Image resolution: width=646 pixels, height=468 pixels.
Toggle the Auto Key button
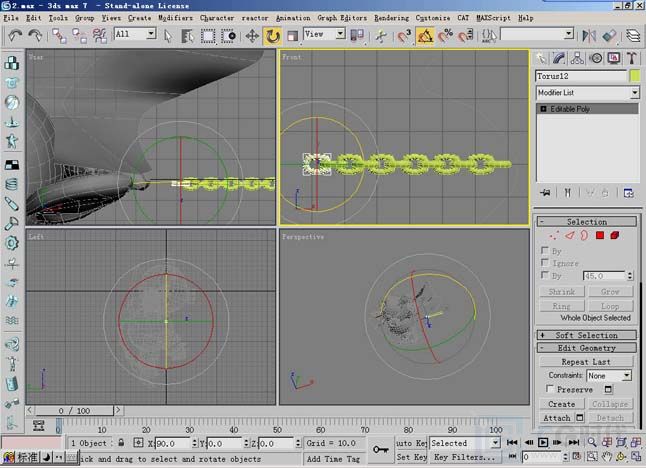pos(411,443)
